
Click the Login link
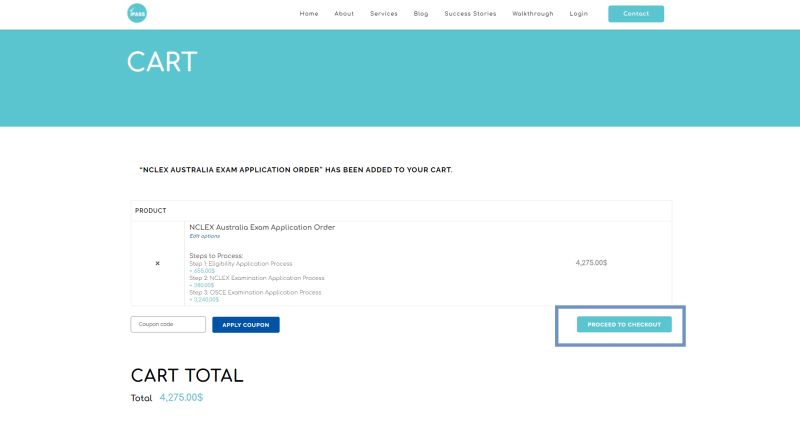coord(579,14)
